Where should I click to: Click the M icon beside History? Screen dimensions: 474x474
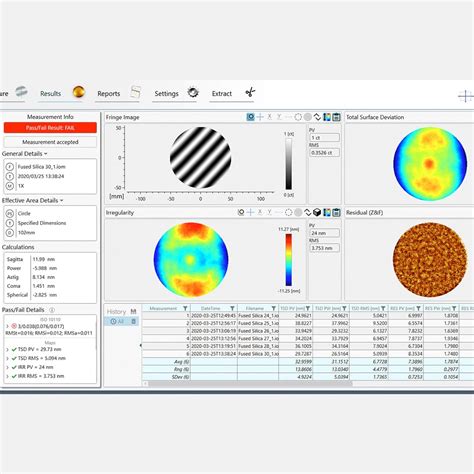(133, 311)
